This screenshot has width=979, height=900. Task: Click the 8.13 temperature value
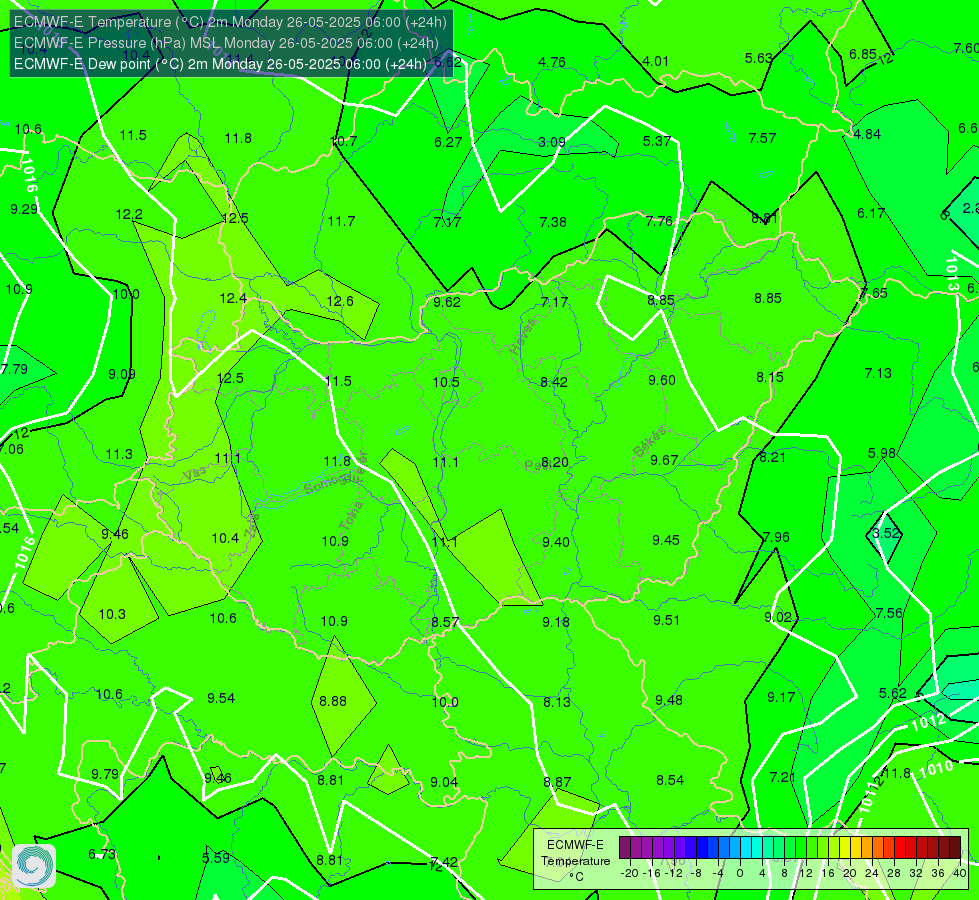pyautogui.click(x=557, y=703)
